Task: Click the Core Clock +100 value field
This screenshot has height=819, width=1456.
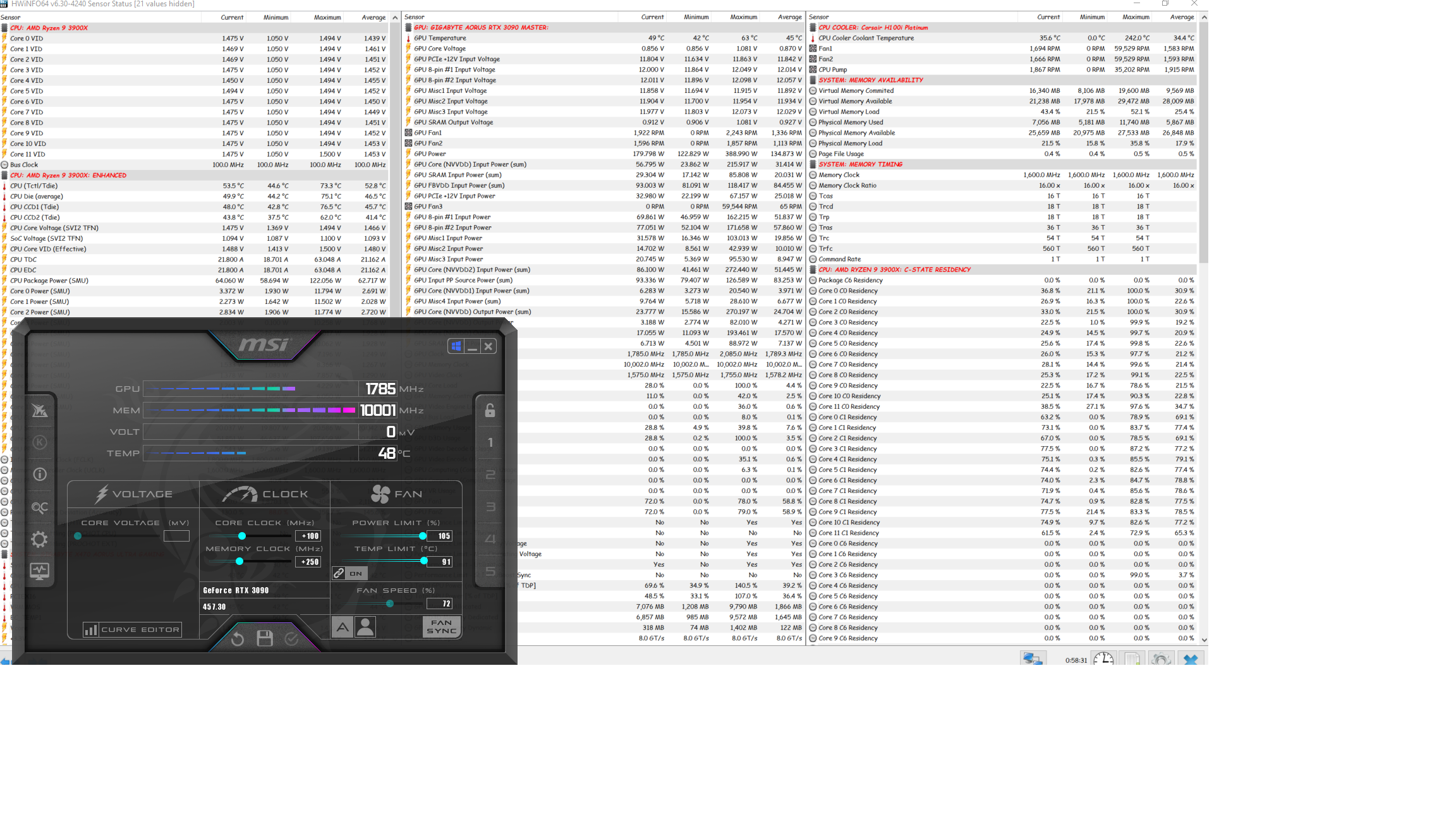Action: (308, 536)
